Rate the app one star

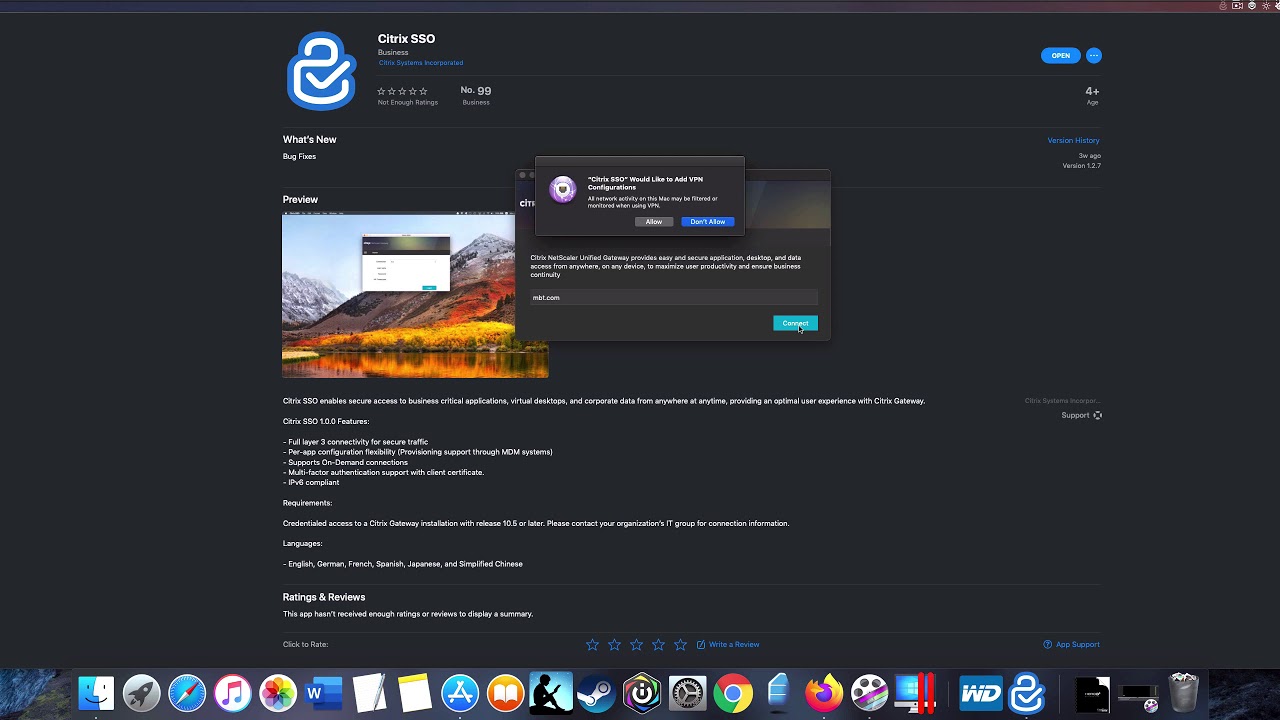point(592,645)
